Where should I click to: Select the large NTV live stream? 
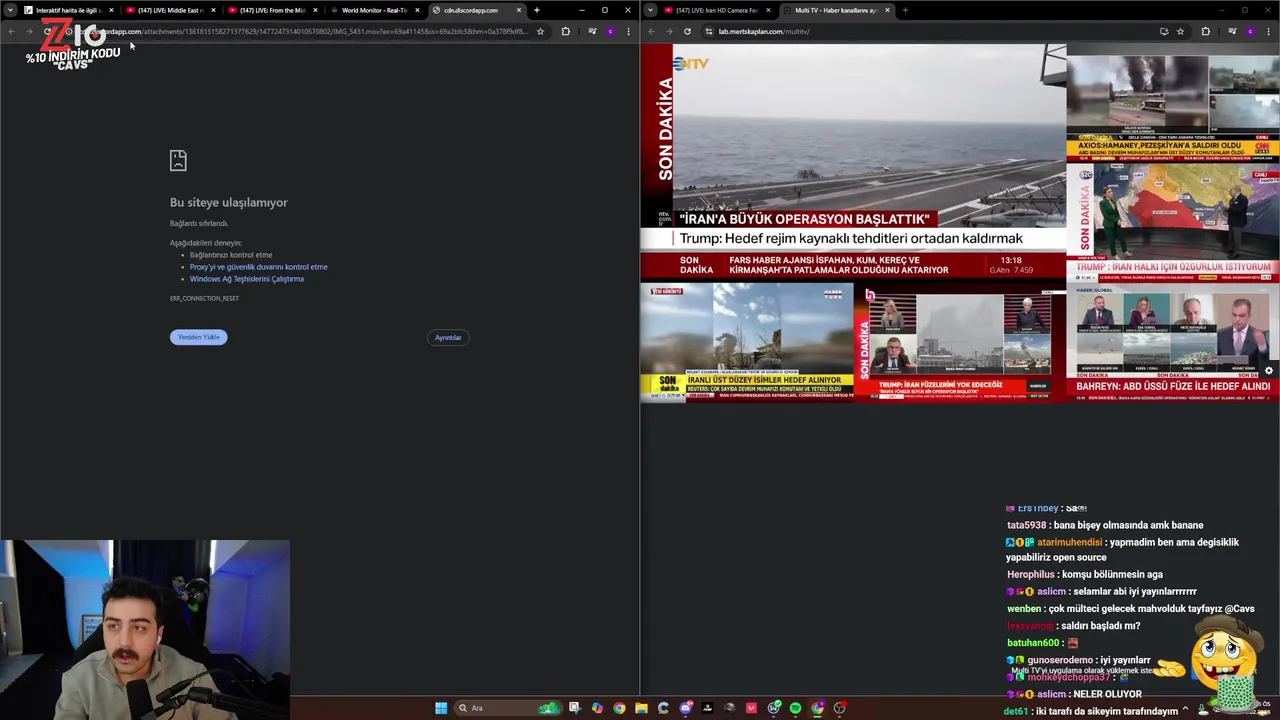[853, 161]
